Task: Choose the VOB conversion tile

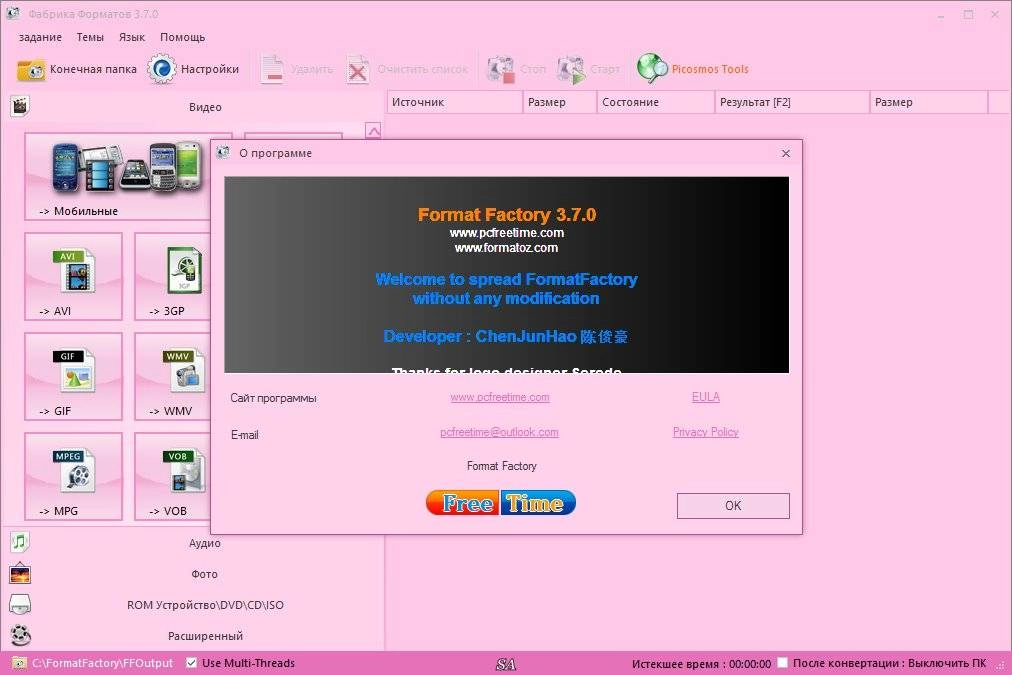Action: coord(173,476)
